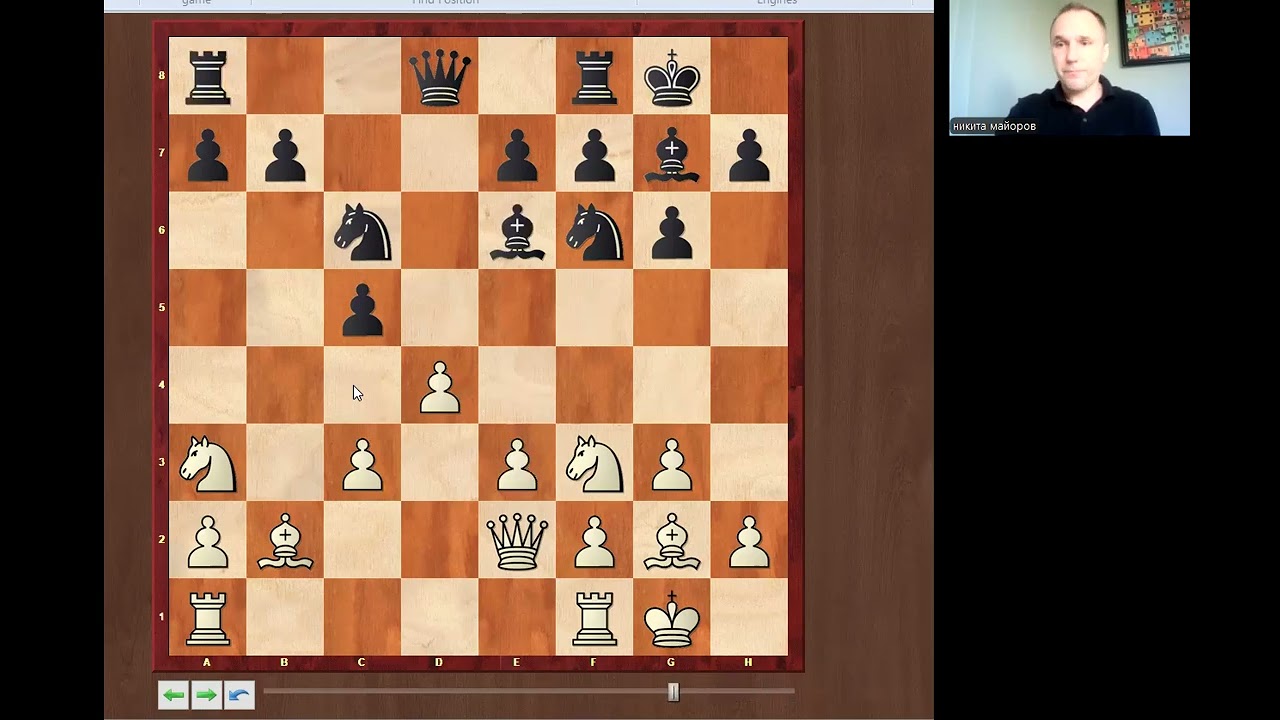Select the black queen on d8

point(440,77)
